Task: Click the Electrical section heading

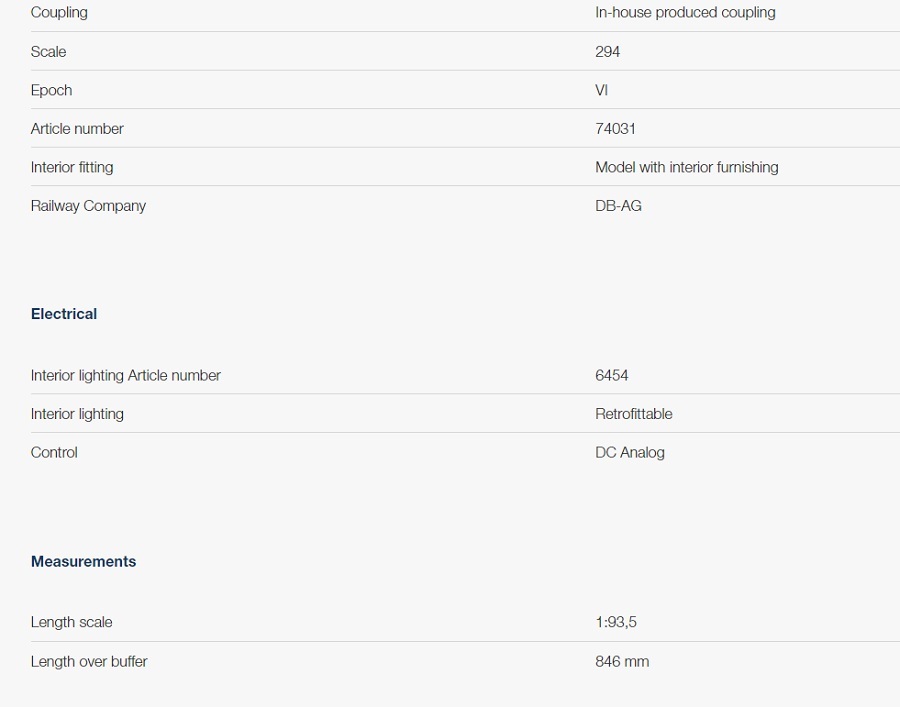Action: [x=64, y=314]
